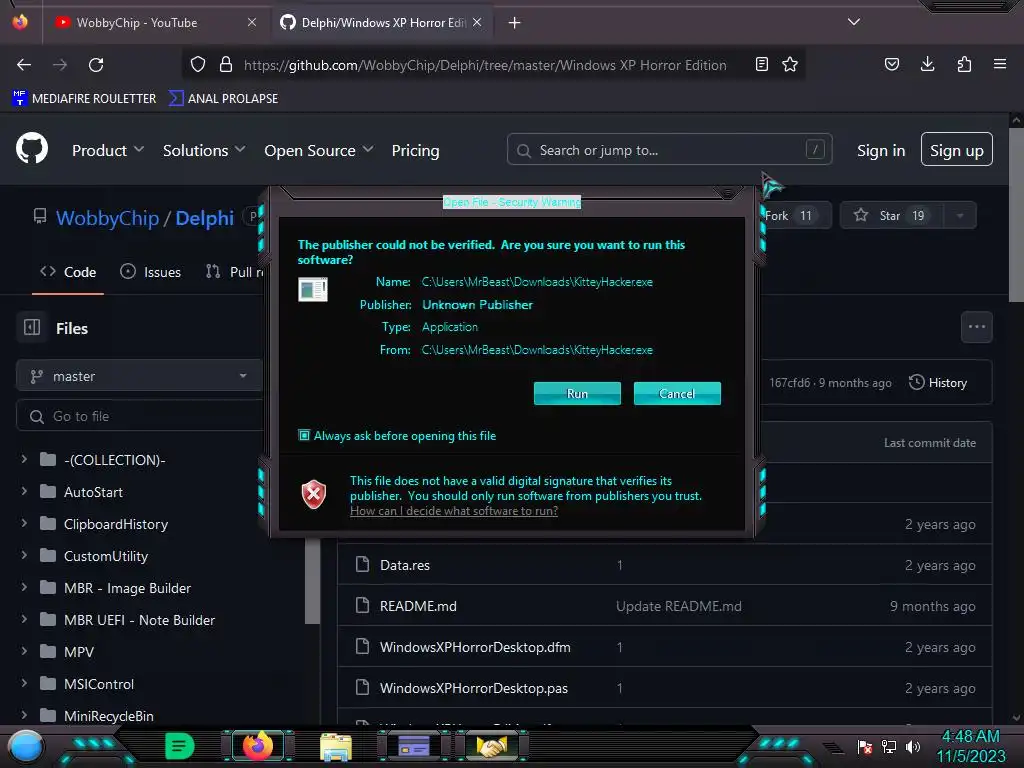Open the Solutions dropdown menu

click(x=204, y=150)
